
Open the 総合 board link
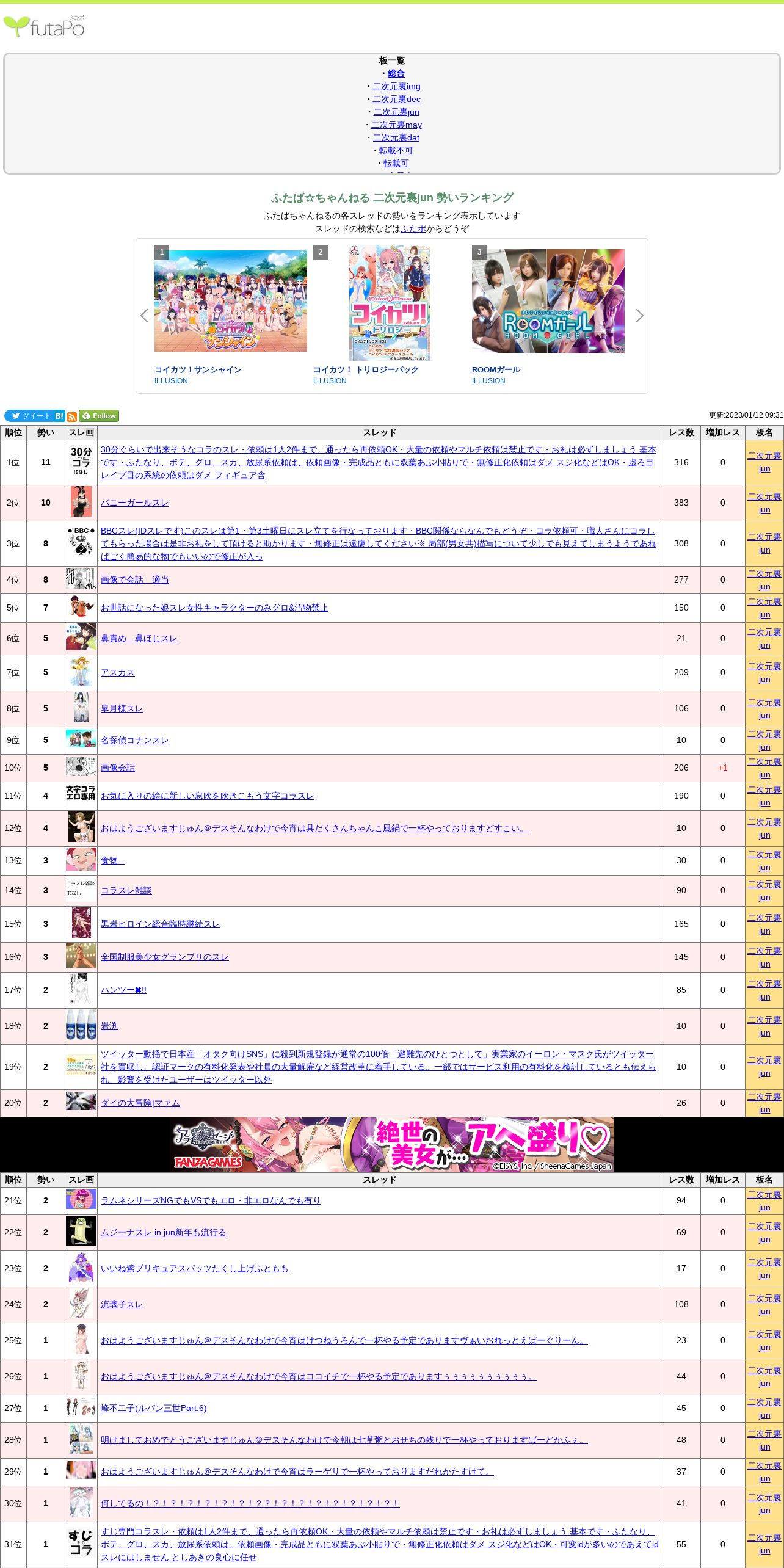click(x=396, y=73)
